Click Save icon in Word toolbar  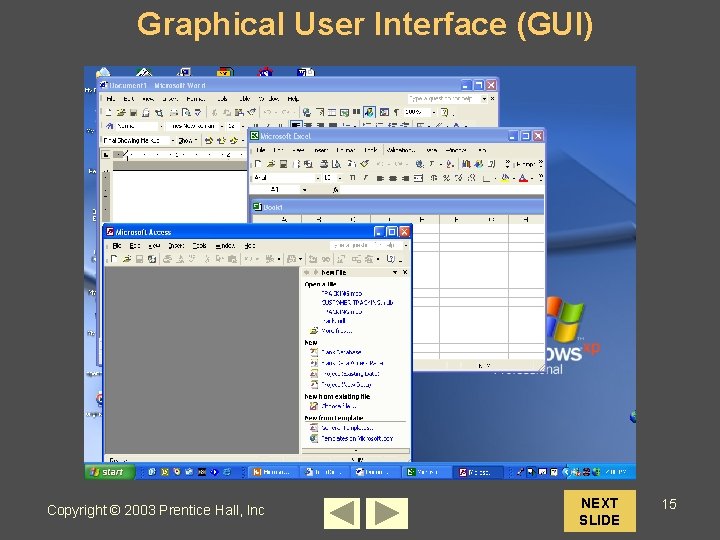click(x=133, y=112)
